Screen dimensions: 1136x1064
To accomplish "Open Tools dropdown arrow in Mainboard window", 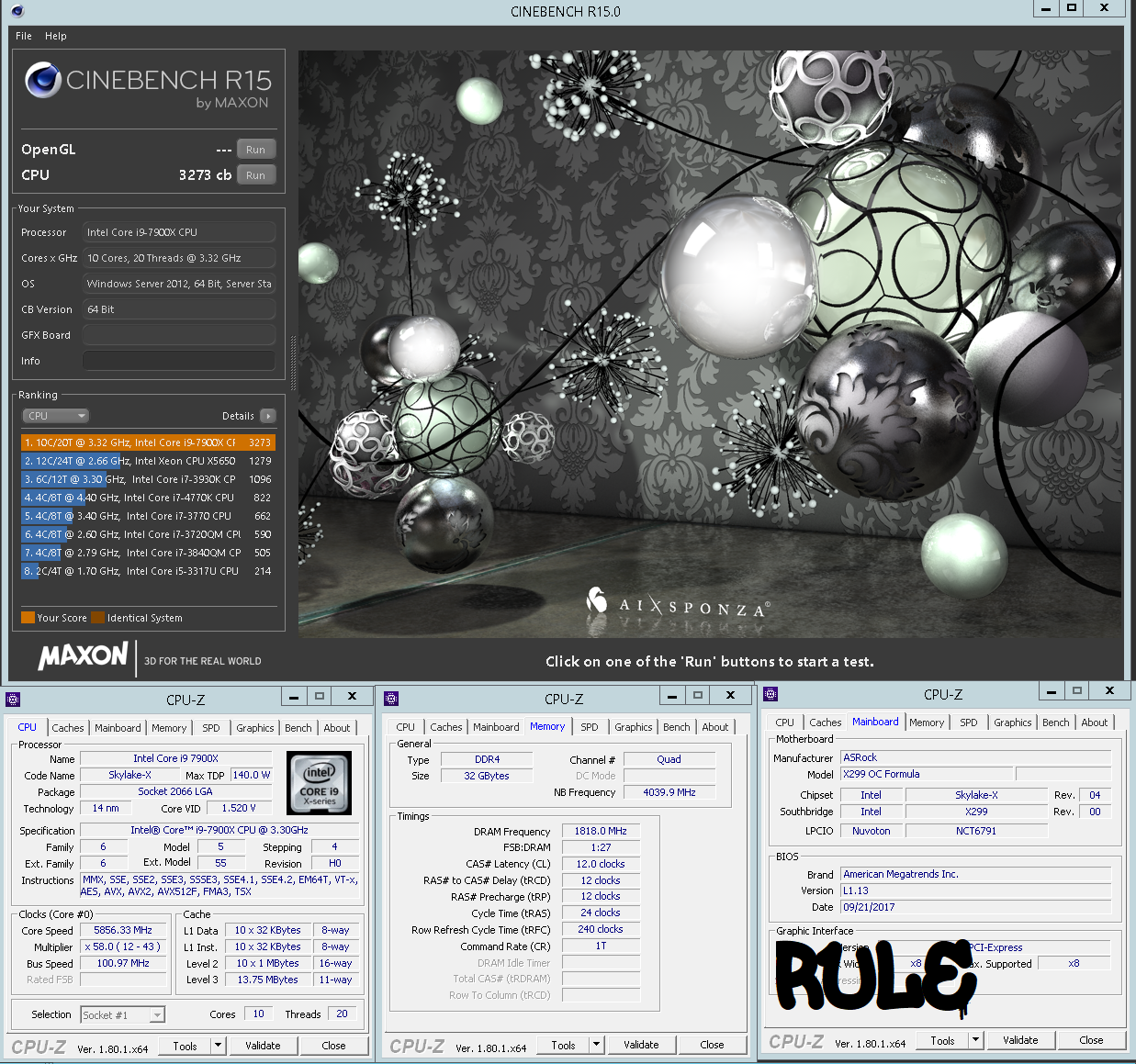I will (975, 1040).
